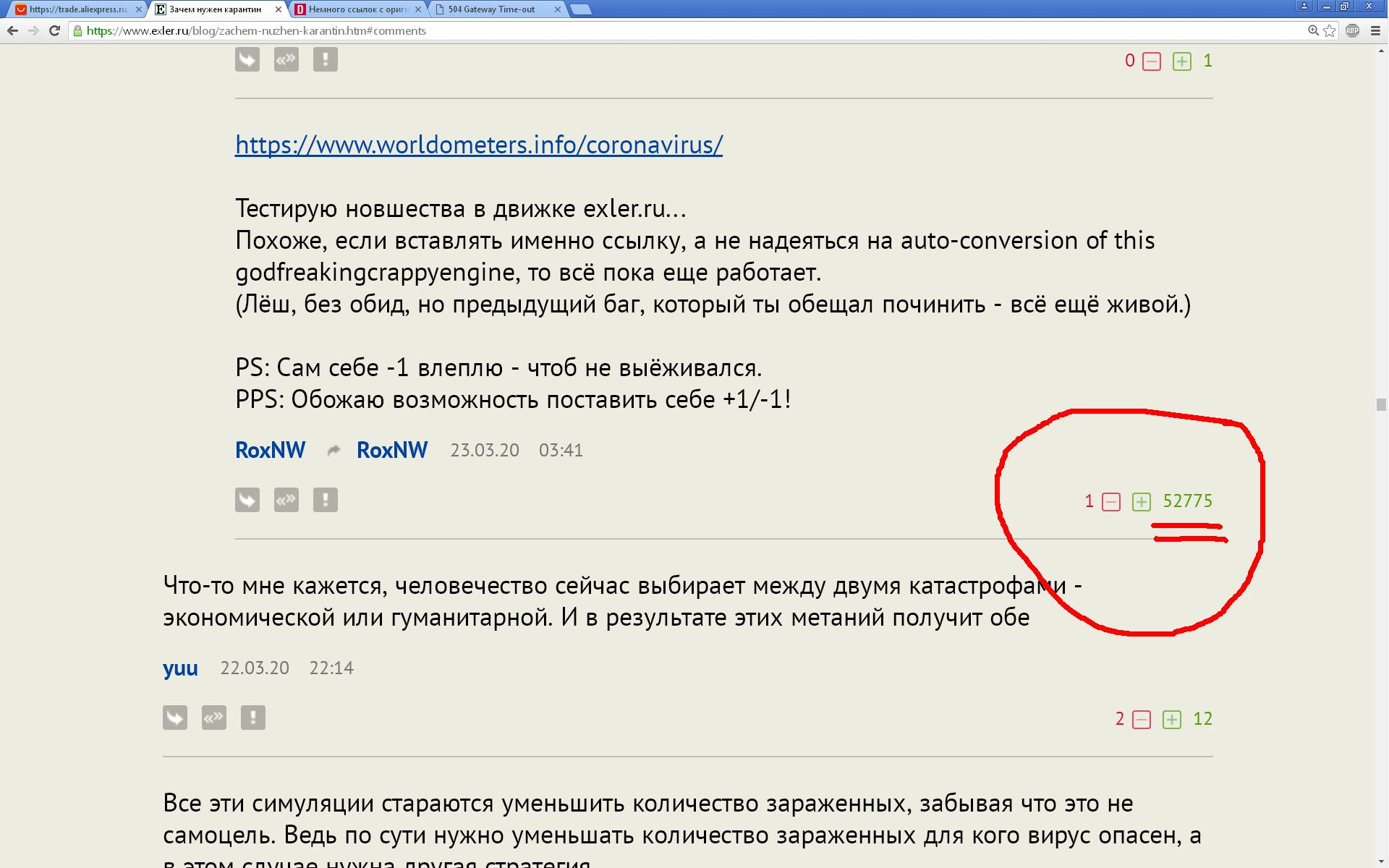The image size is (1389, 868).
Task: Open zoom indicator in address bar
Action: (x=1313, y=30)
